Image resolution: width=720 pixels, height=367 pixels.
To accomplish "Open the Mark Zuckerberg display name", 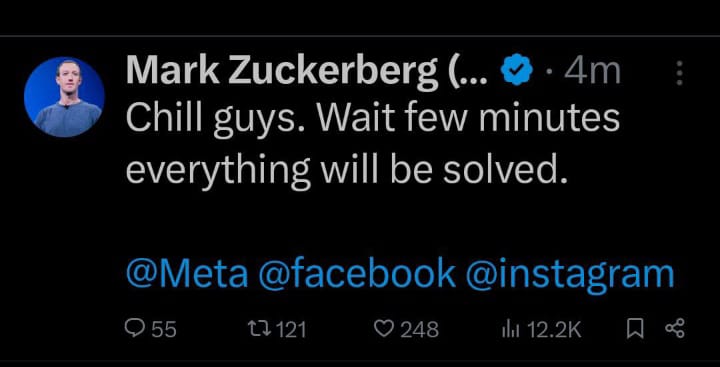I will click(306, 72).
